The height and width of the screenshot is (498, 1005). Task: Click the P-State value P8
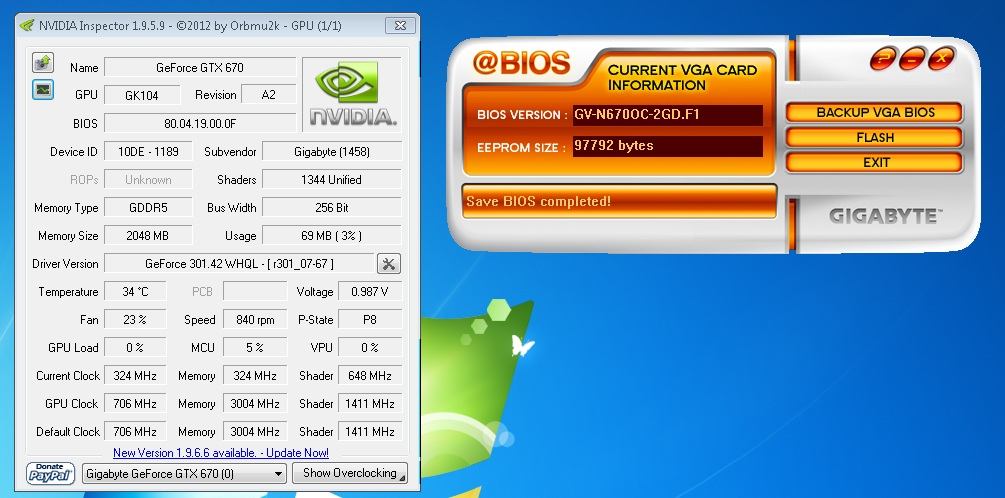click(370, 319)
